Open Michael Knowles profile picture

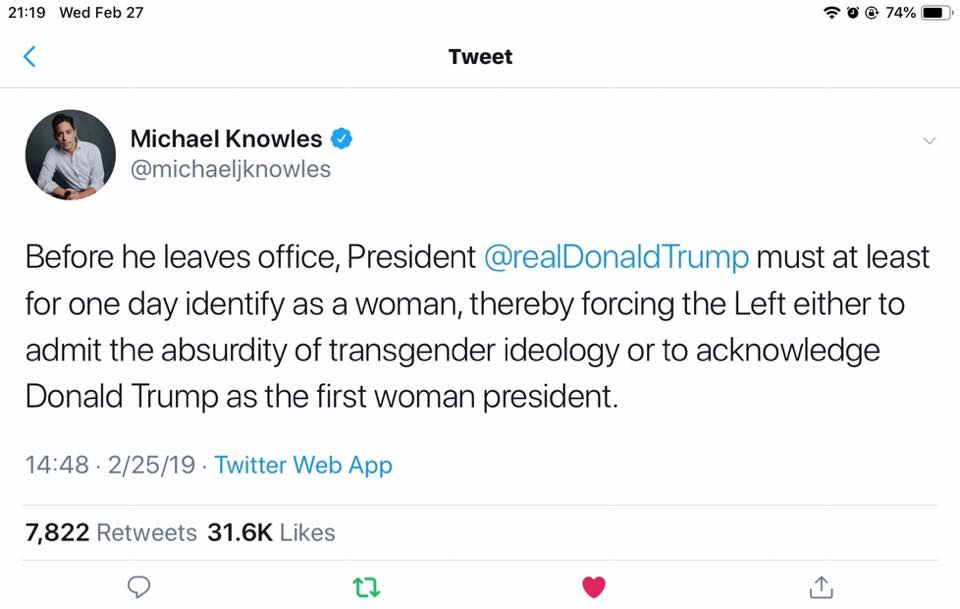[70, 154]
